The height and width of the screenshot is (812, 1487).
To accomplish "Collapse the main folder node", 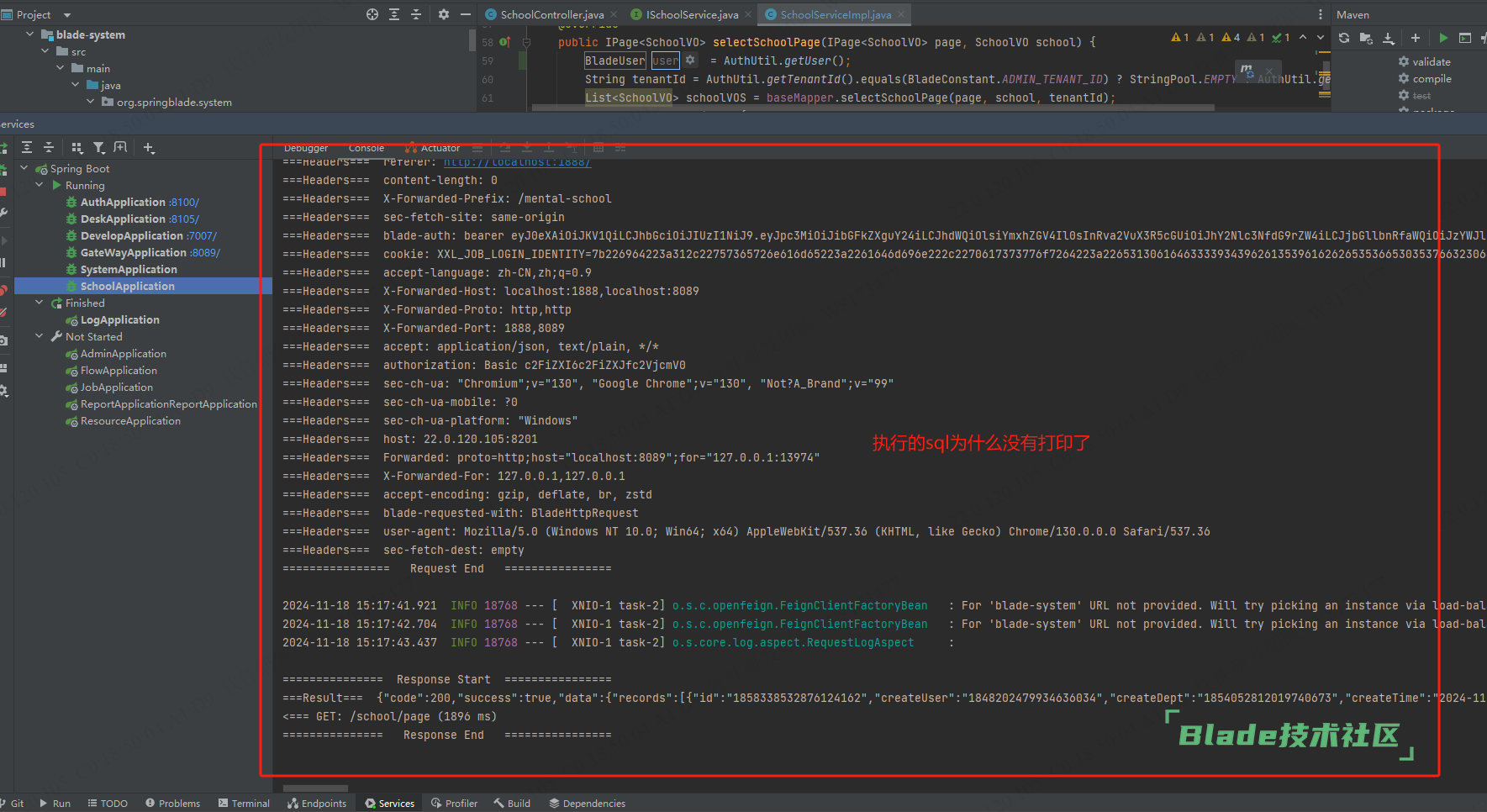I will (61, 68).
